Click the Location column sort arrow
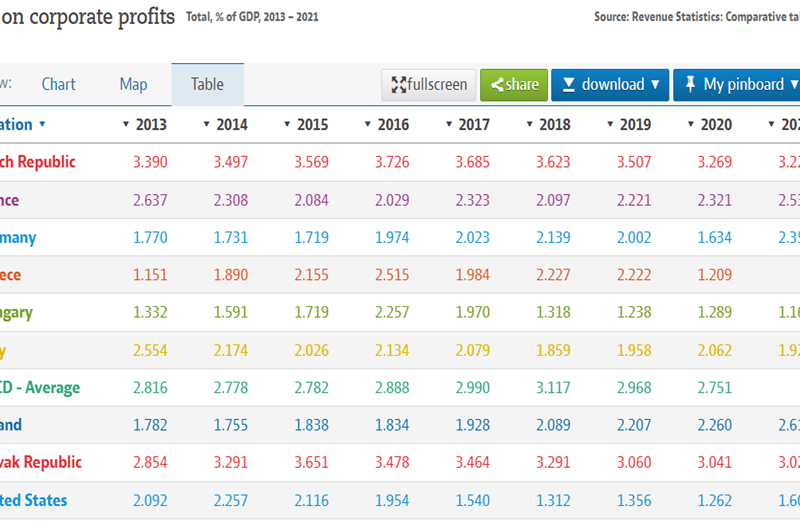The width and height of the screenshot is (800, 528). coord(42,125)
